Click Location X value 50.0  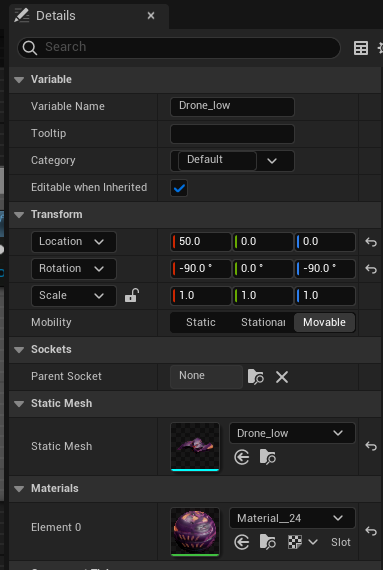201,242
